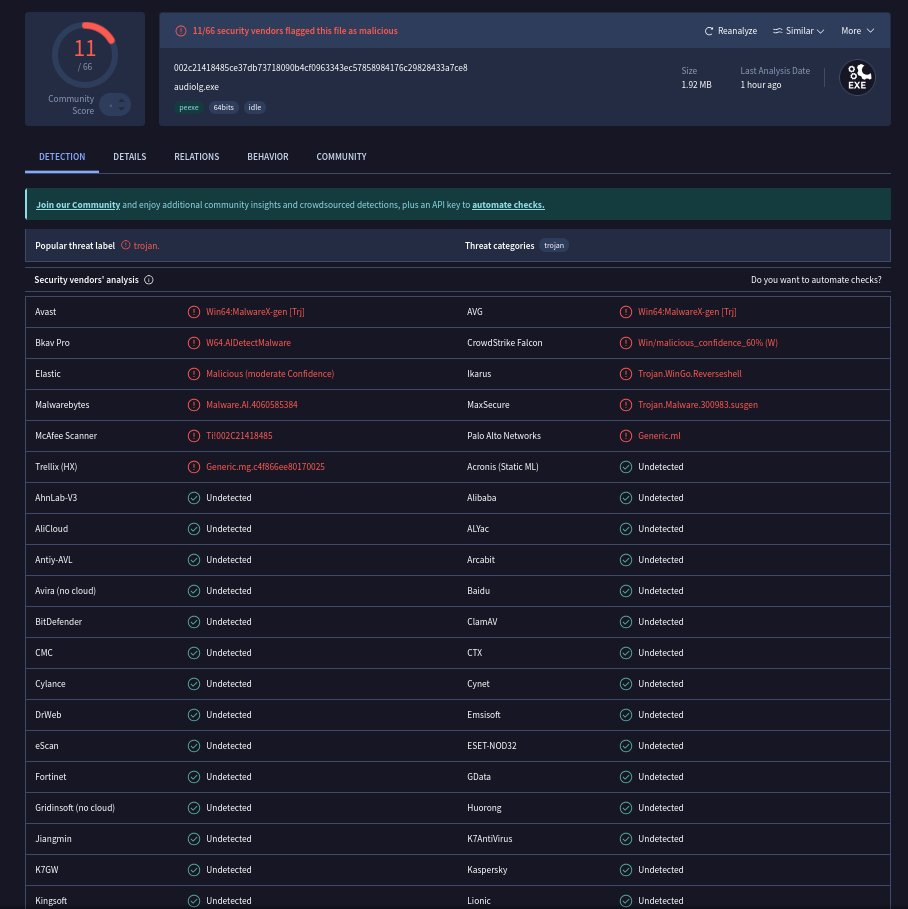Click the '1 hour ago' analysis date
The image size is (908, 909).
(x=760, y=85)
